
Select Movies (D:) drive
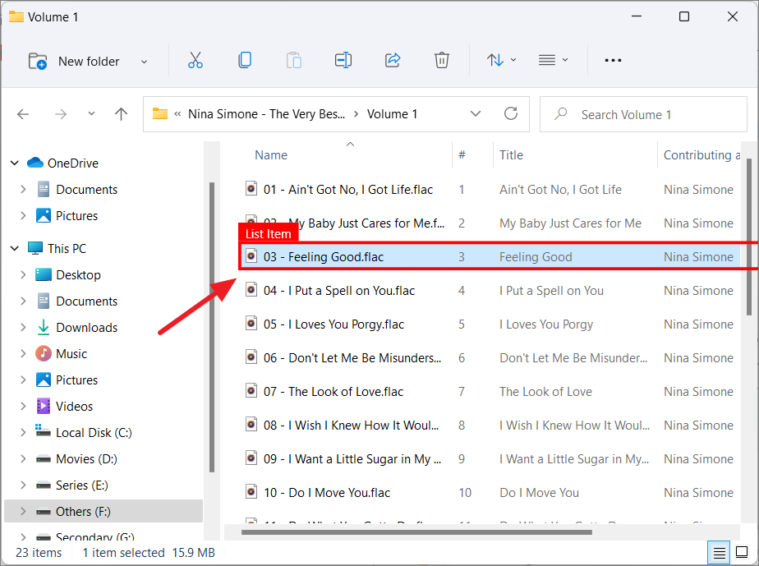[x=76, y=459]
